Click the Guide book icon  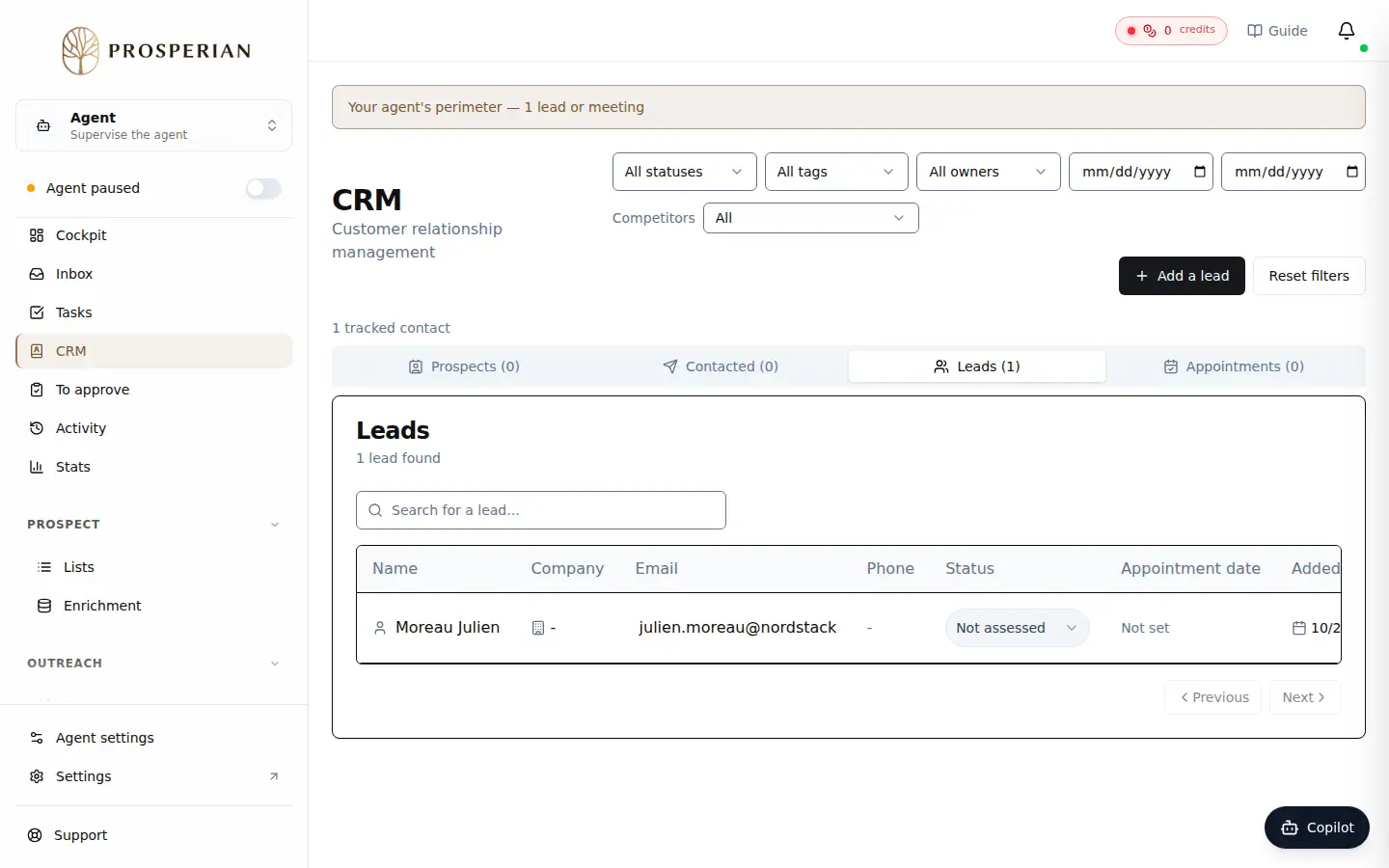1254,31
